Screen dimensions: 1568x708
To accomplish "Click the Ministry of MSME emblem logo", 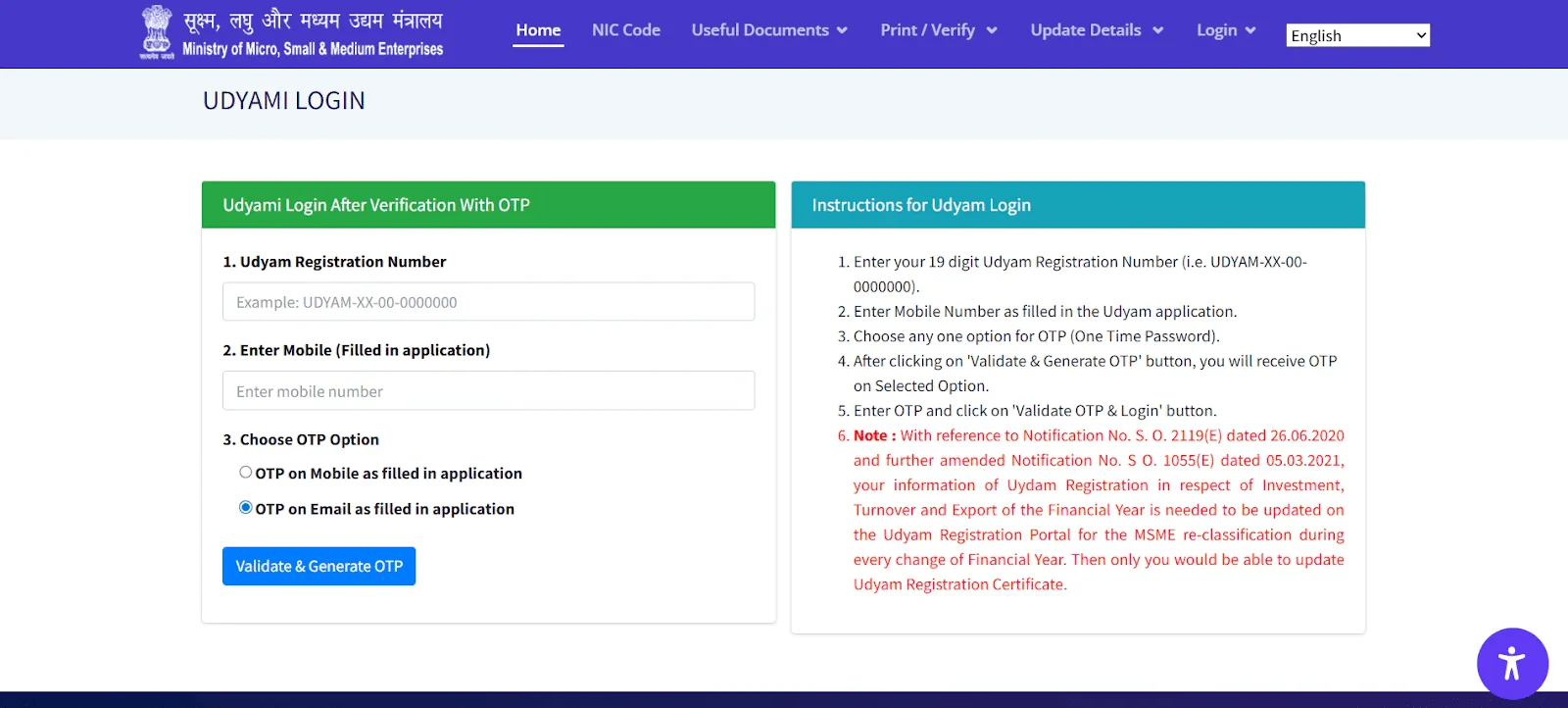I will [157, 33].
